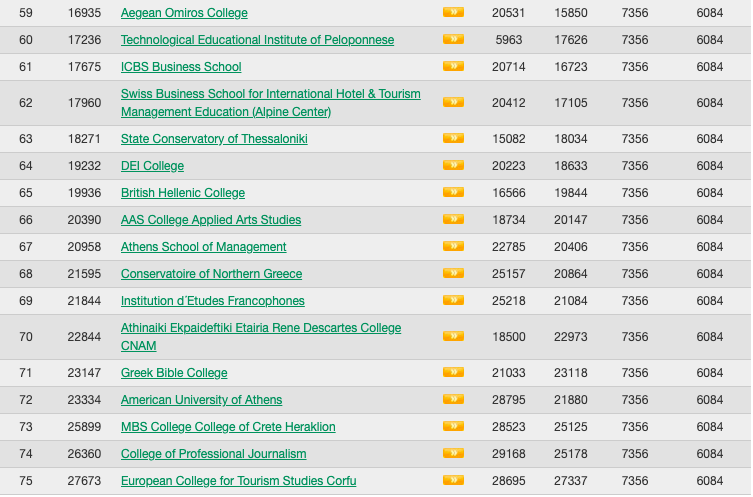Click orange details arrow for Conservatoire of Northern Greece

tap(453, 273)
